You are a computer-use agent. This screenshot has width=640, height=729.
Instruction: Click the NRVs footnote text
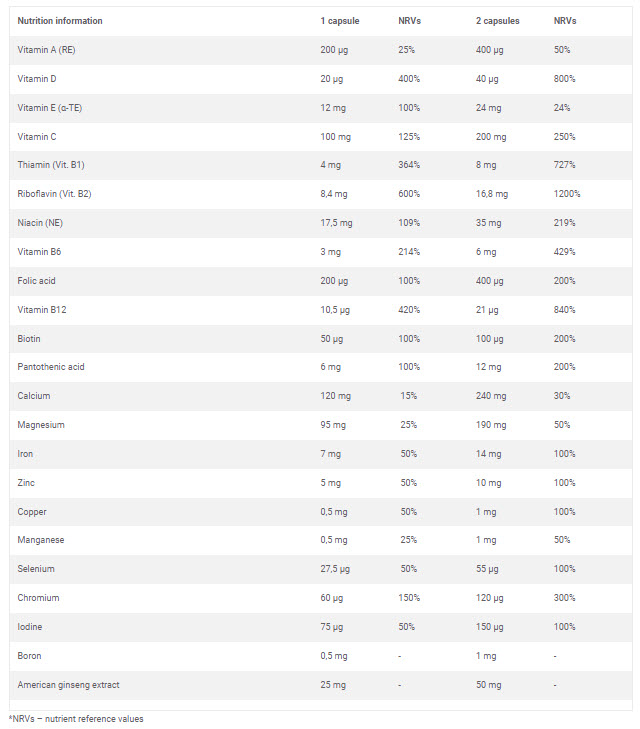tap(76, 719)
